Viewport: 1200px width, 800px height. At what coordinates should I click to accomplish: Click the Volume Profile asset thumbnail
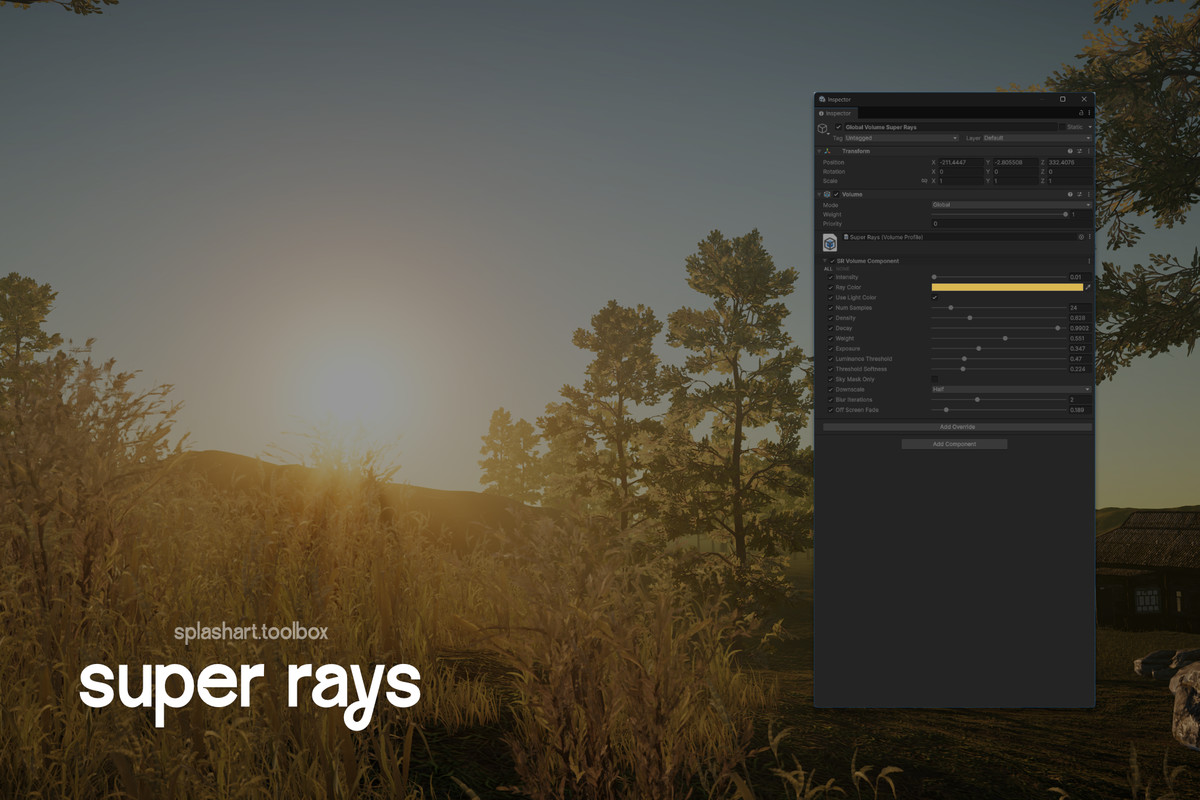click(x=830, y=243)
